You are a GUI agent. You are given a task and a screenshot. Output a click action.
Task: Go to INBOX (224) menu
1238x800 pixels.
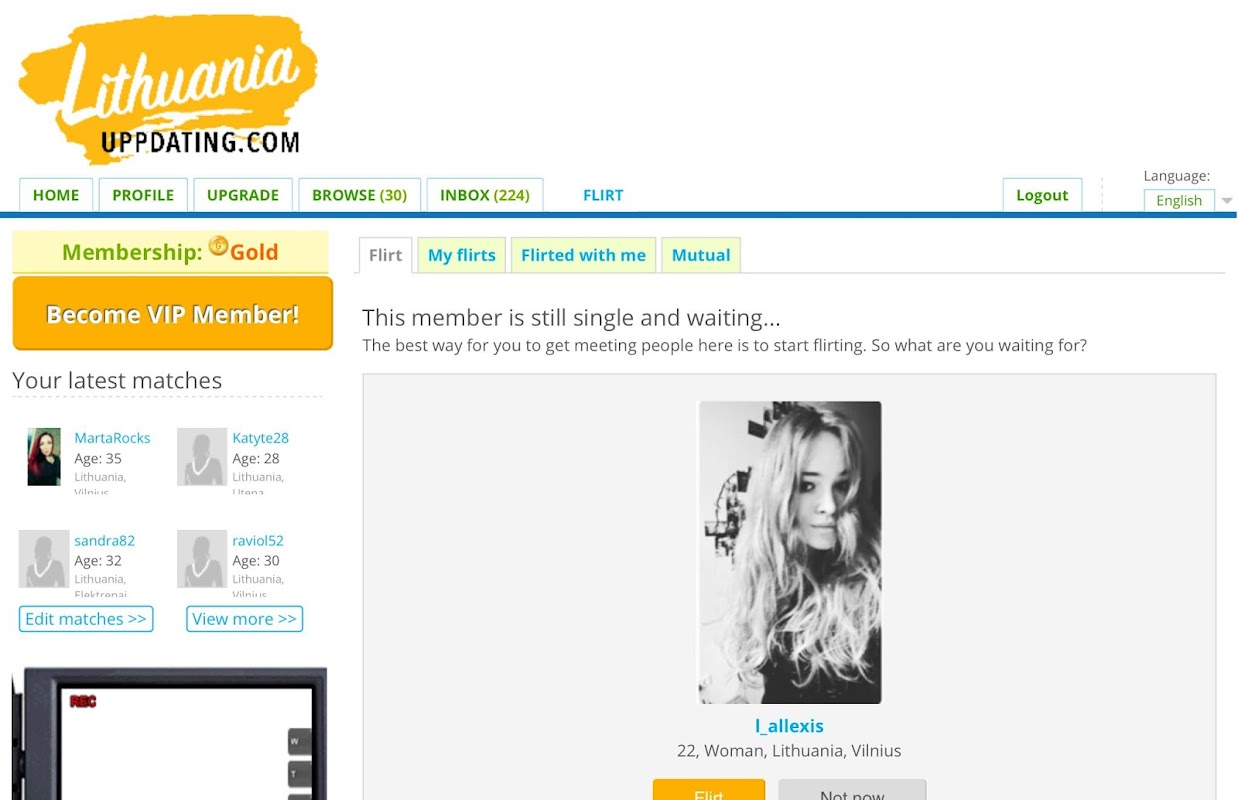click(485, 195)
